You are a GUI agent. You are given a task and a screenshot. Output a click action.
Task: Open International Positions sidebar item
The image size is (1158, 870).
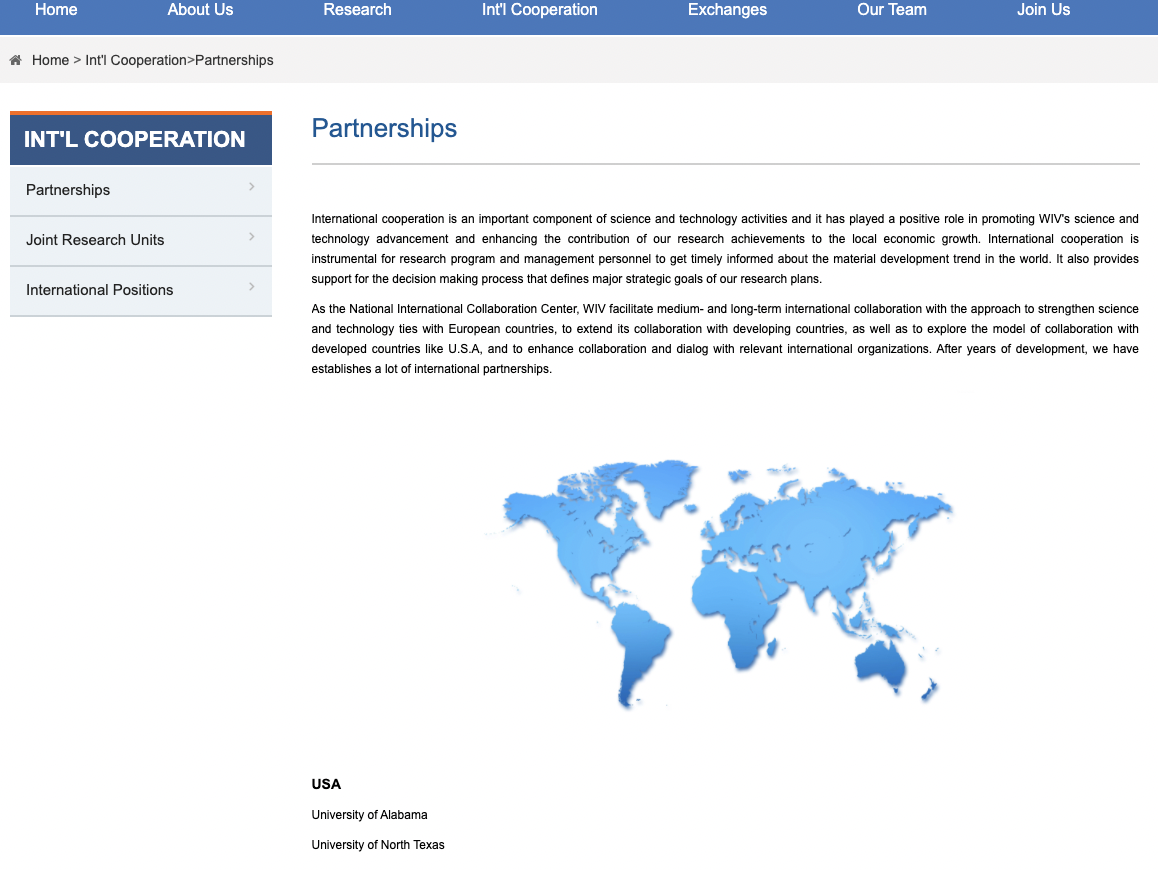100,290
